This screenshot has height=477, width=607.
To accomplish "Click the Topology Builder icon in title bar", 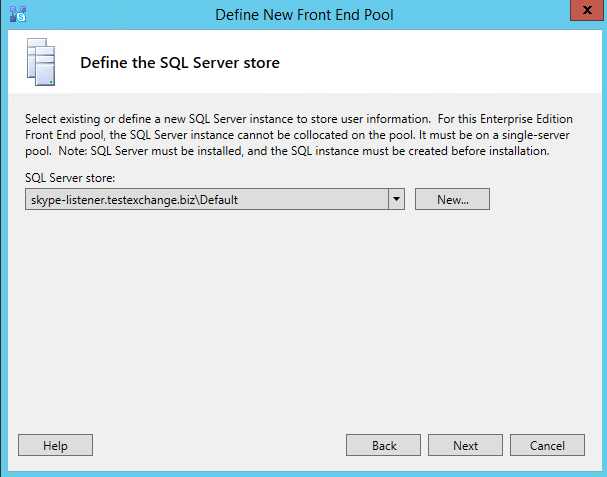I will [18, 14].
